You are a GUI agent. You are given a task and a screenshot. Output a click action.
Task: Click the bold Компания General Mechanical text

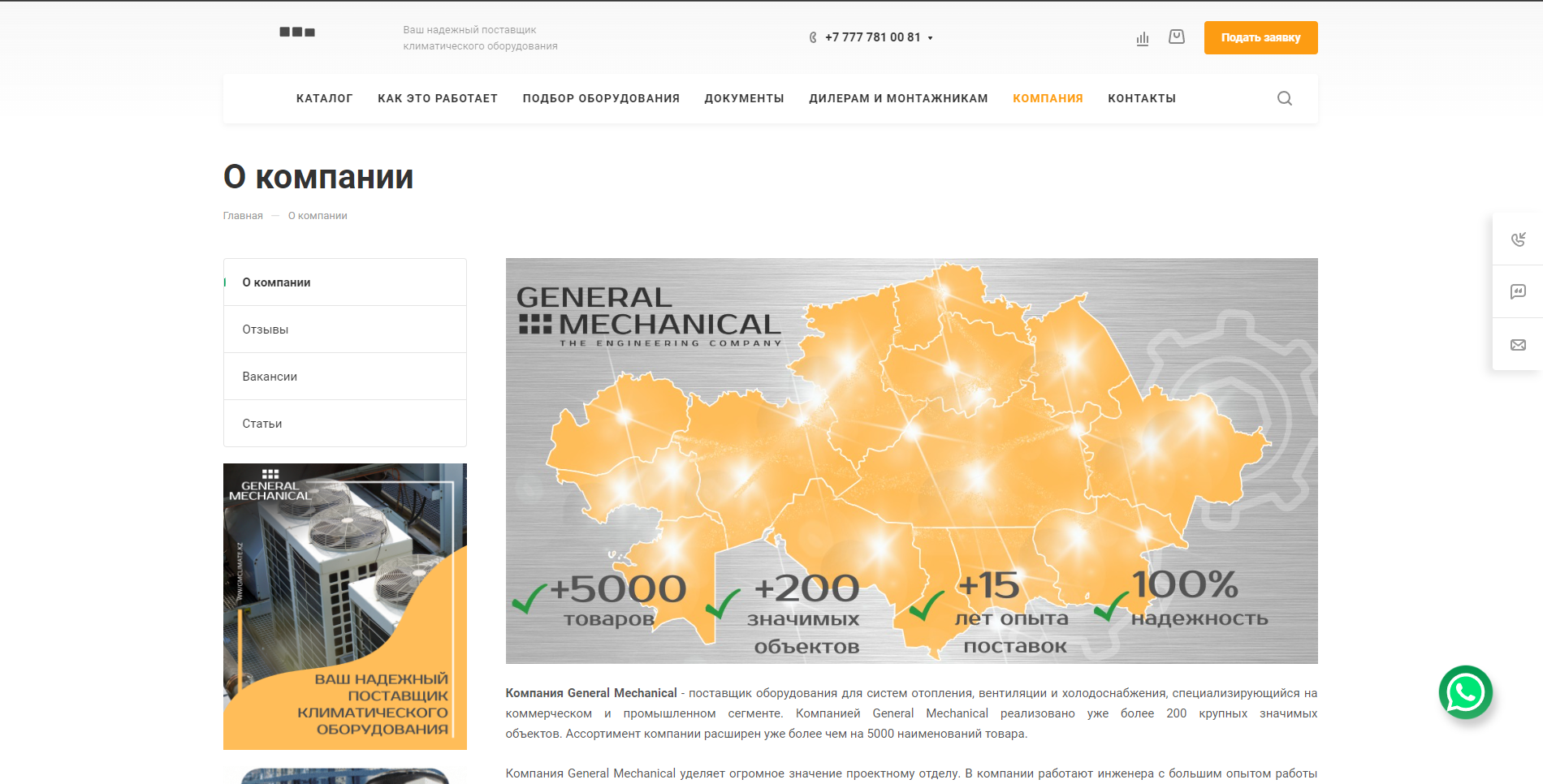pos(591,693)
